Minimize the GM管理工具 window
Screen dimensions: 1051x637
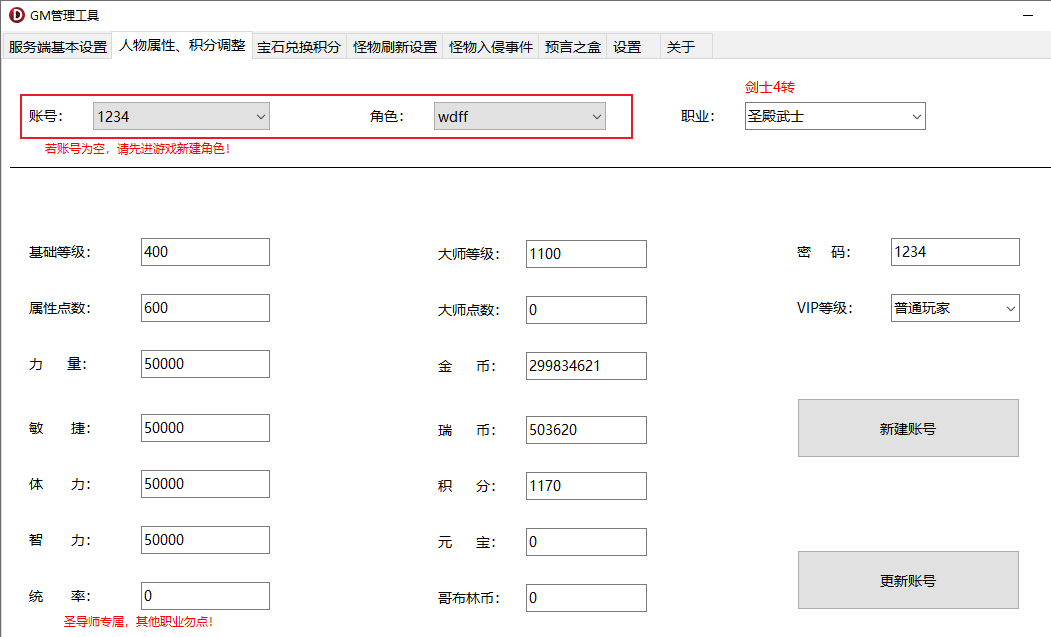[x=1028, y=15]
